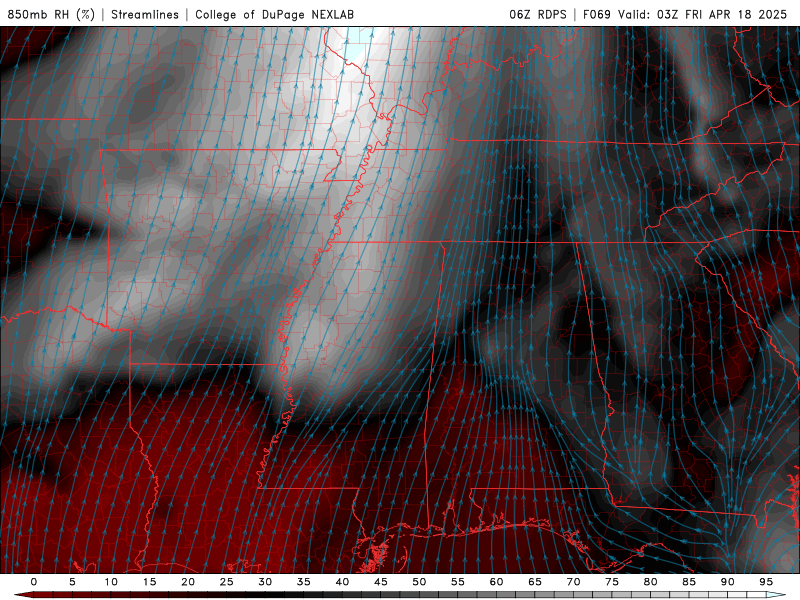Click the "F069" forecast hour text

(x=596, y=14)
